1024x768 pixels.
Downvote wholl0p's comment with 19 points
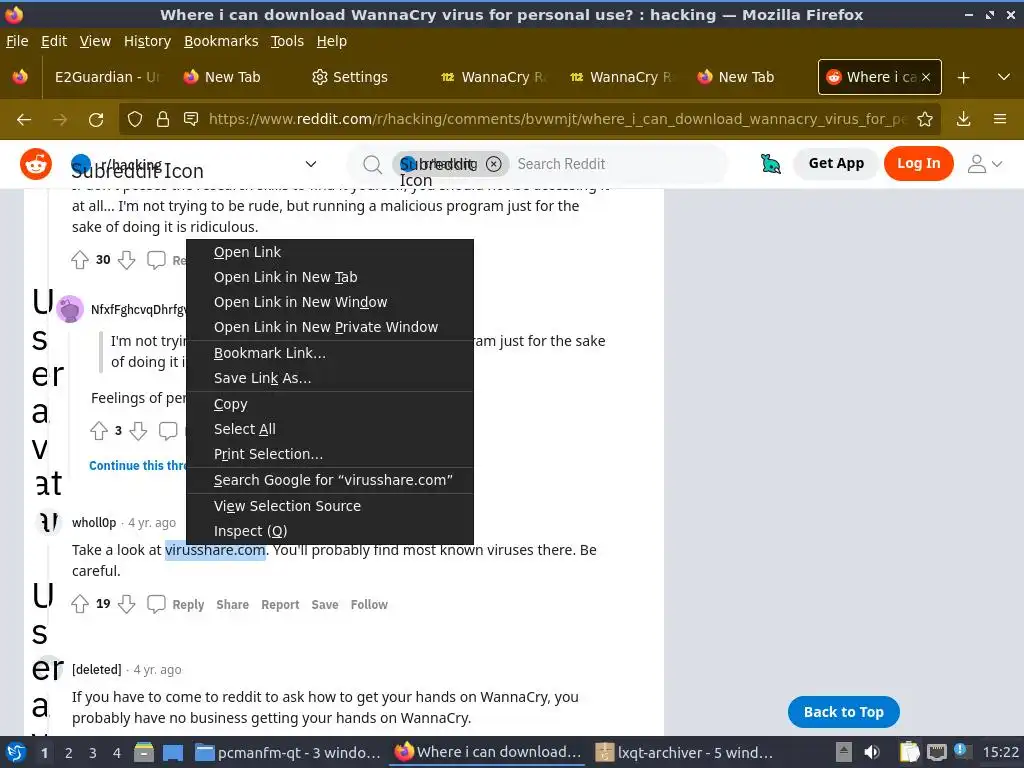tap(127, 604)
